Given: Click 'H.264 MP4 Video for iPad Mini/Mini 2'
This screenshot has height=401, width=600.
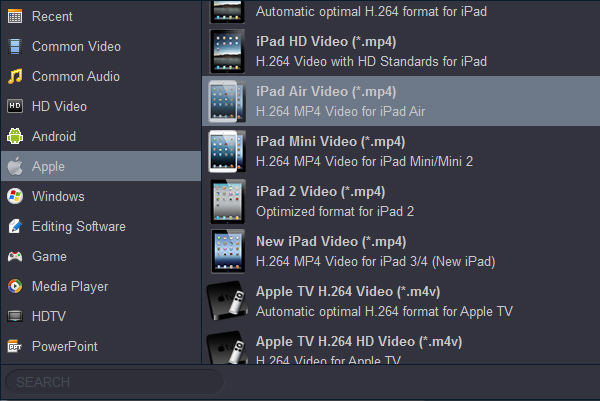Looking at the screenshot, I should tap(364, 161).
